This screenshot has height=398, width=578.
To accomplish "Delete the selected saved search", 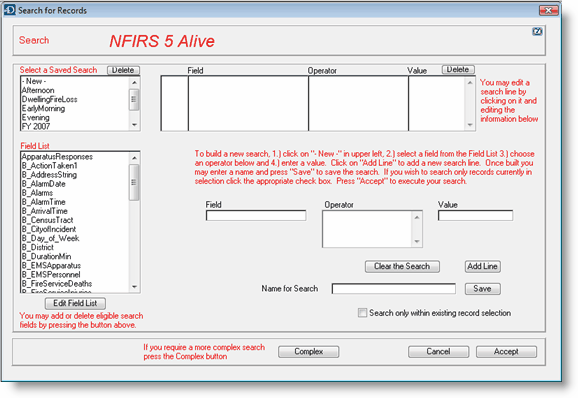I will 123,70.
